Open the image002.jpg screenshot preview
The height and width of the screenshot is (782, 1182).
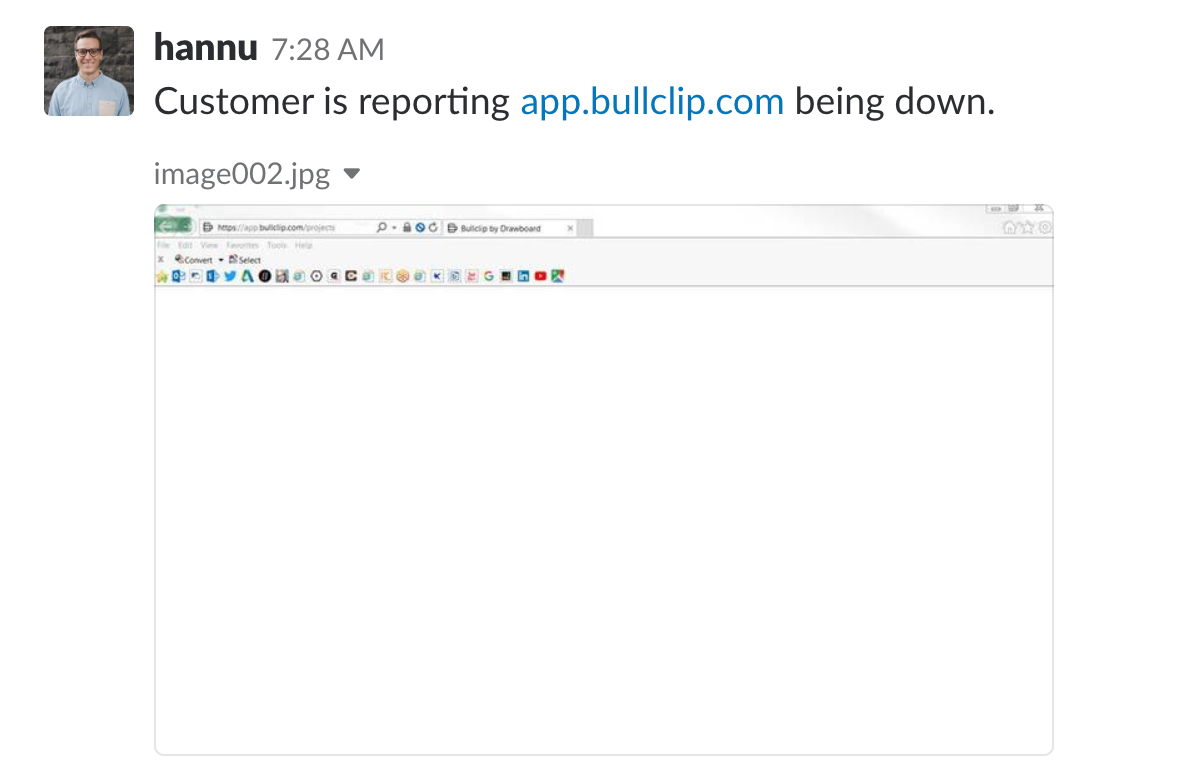pyautogui.click(x=603, y=479)
